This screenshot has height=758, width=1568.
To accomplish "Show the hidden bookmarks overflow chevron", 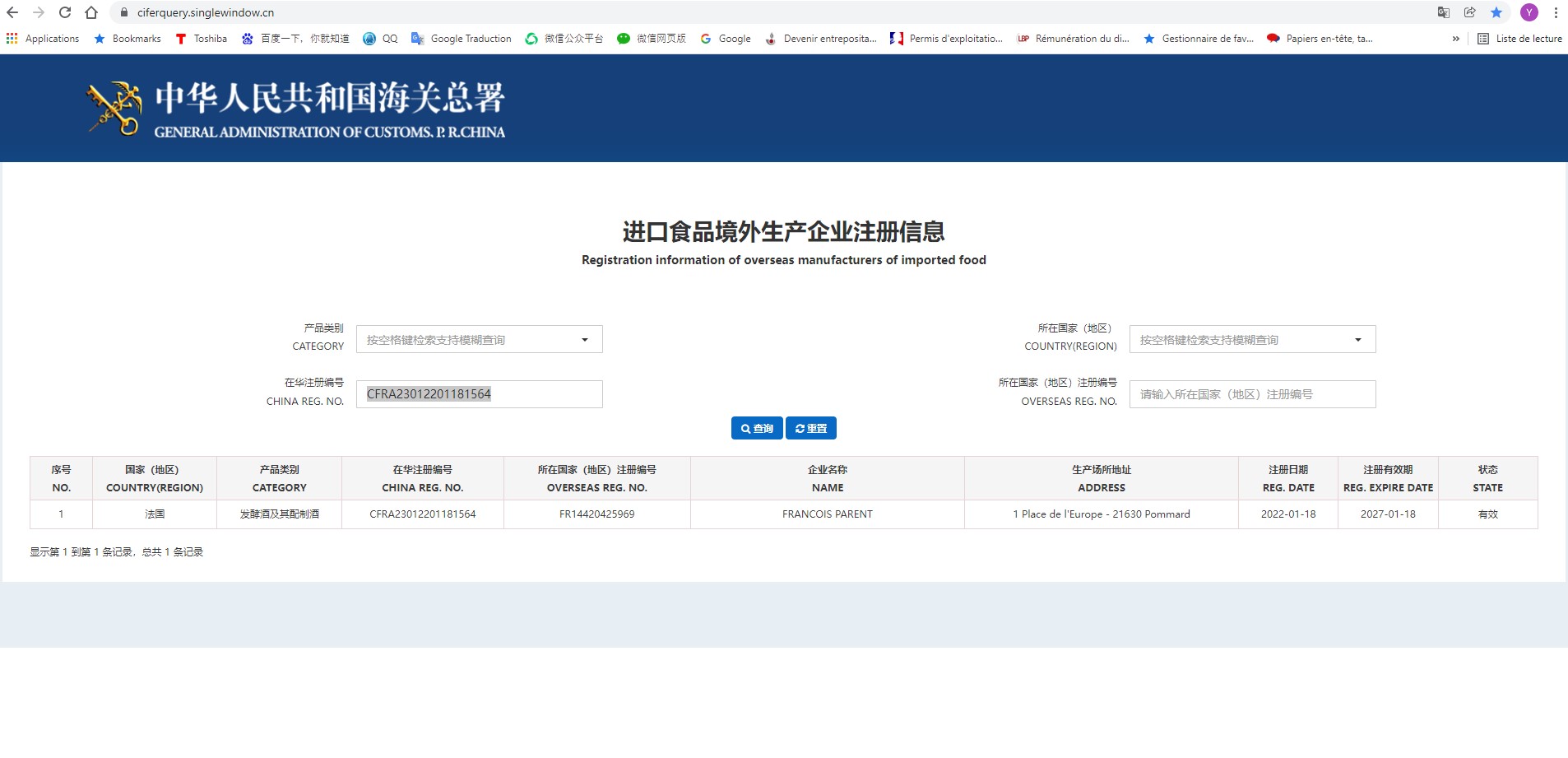I will click(x=1456, y=39).
